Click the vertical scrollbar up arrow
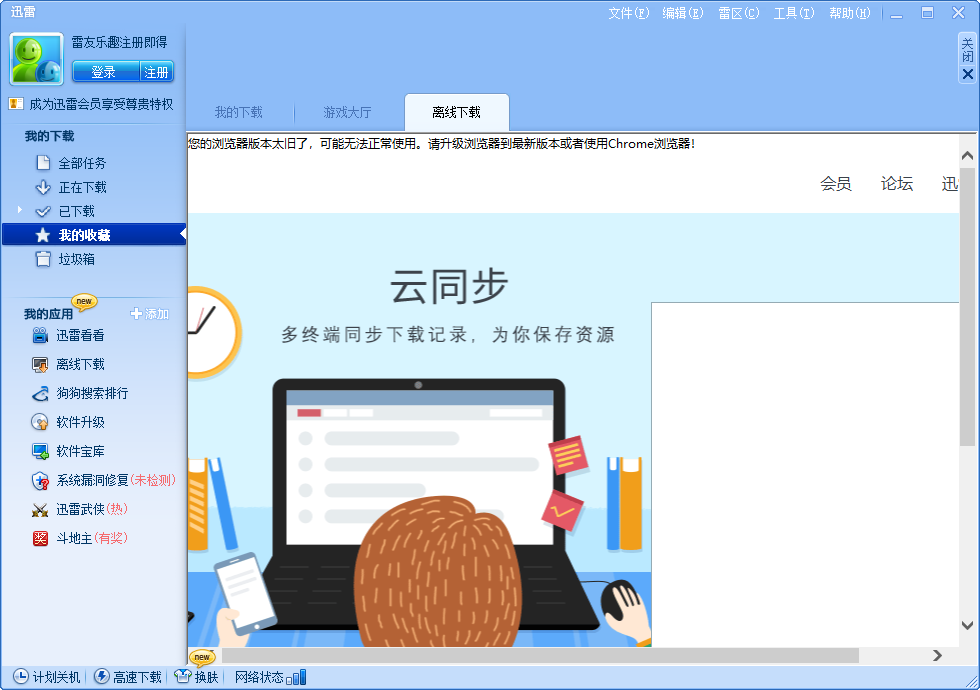 pyautogui.click(x=968, y=156)
